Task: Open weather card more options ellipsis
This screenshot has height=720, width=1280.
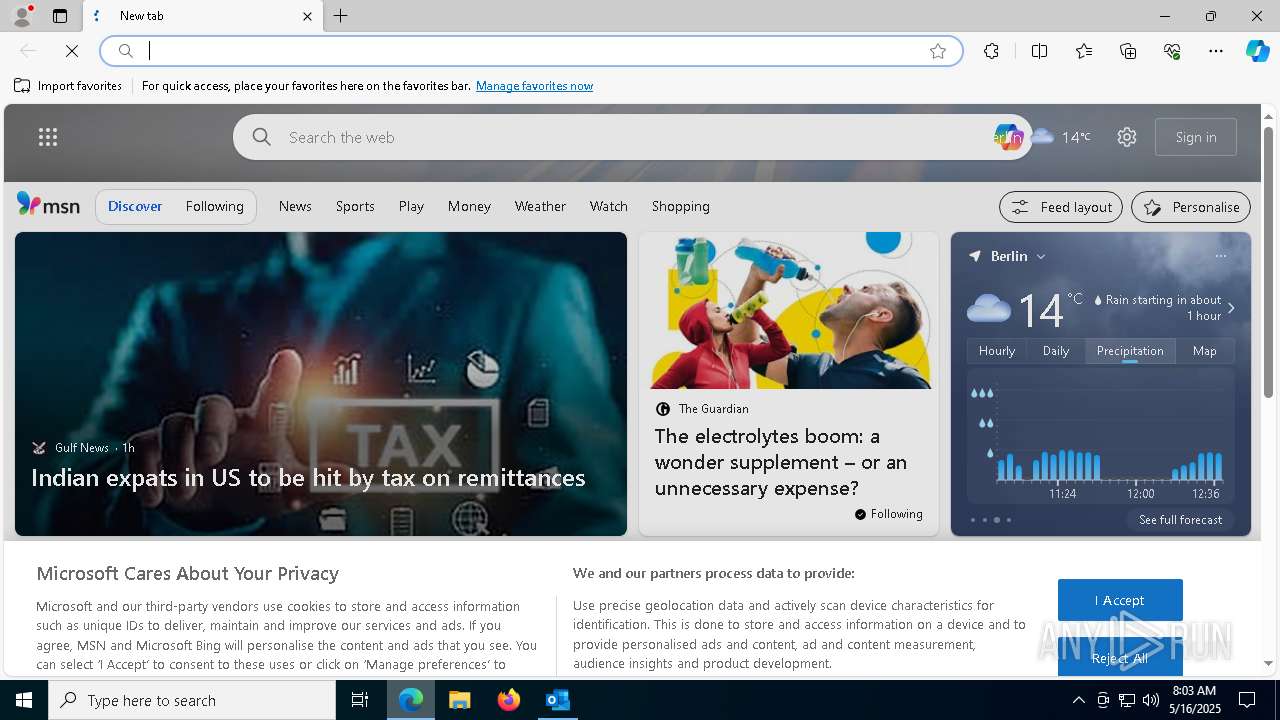Action: pos(1220,256)
